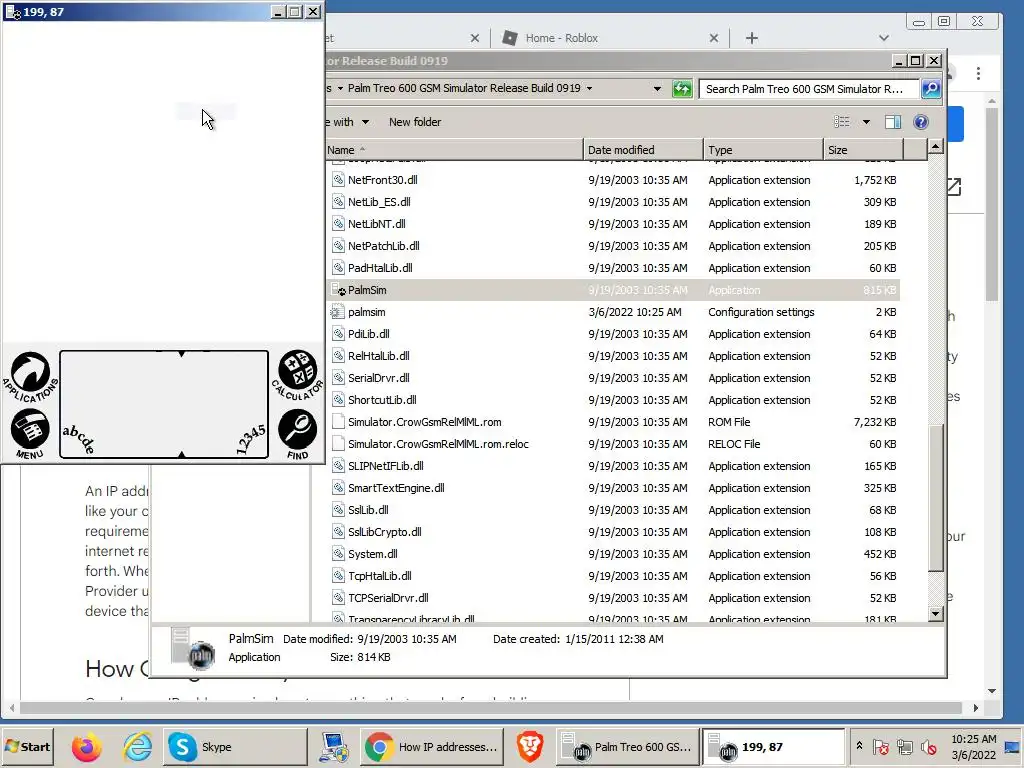This screenshot has height=768, width=1024.
Task: Launch Brave browser from the taskbar
Action: (530, 746)
